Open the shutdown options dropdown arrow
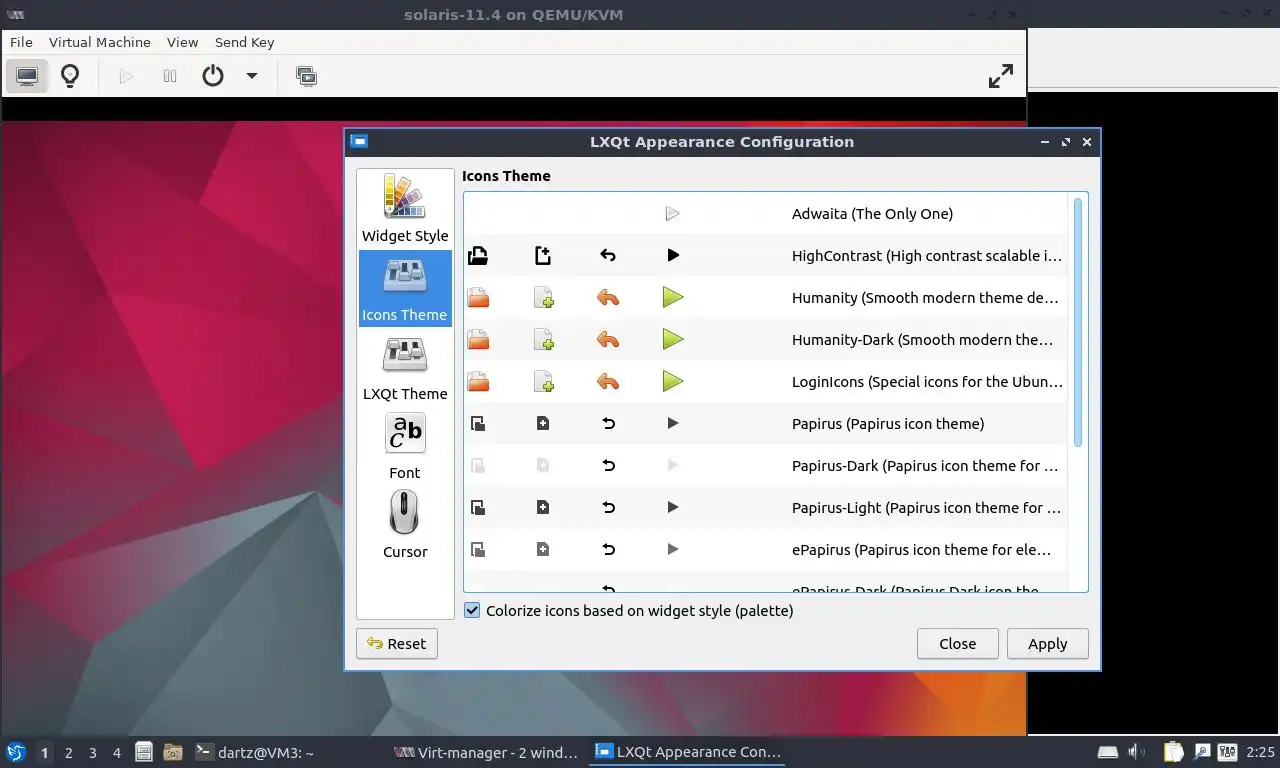 pyautogui.click(x=252, y=76)
